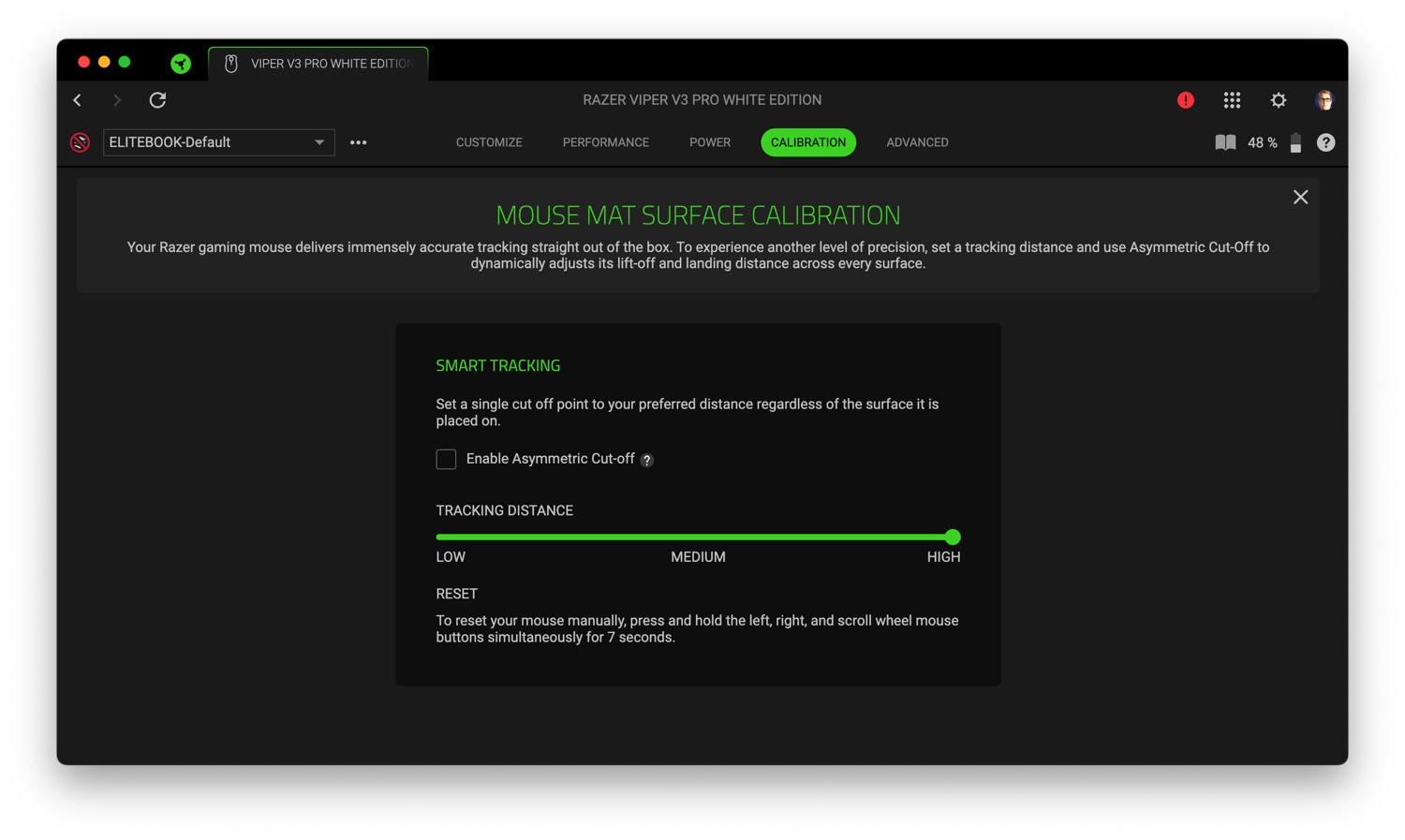Open the modules grid launcher
Screen dimensions: 1405x840
tap(1232, 100)
